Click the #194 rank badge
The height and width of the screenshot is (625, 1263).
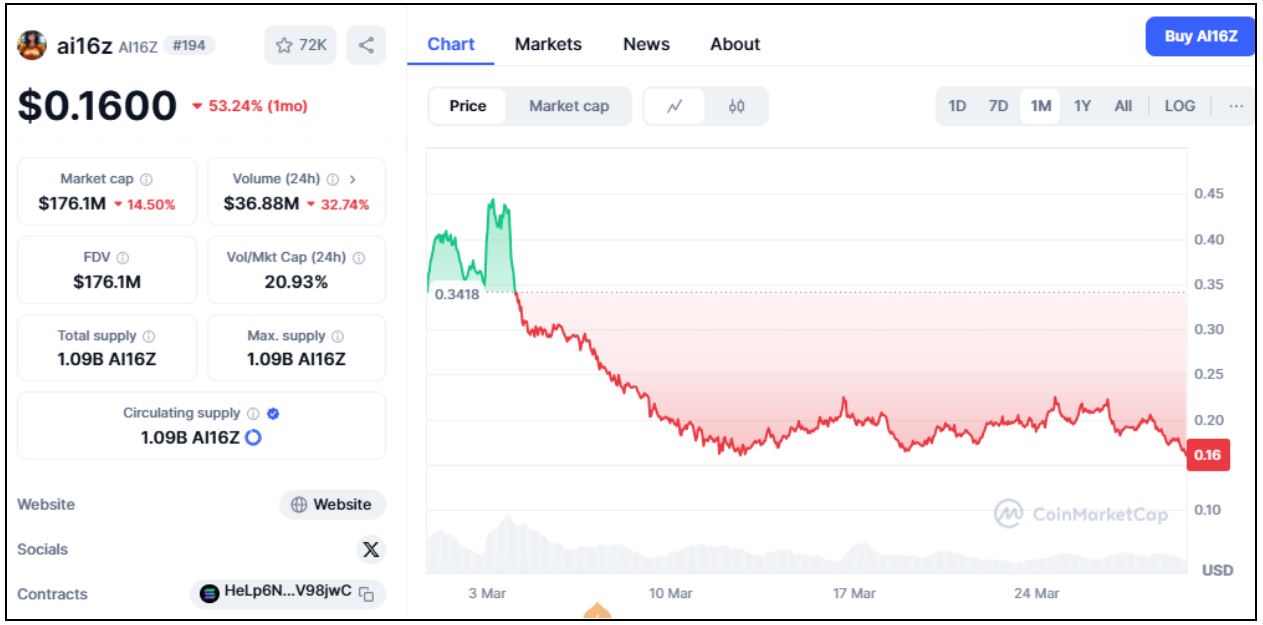pos(189,45)
